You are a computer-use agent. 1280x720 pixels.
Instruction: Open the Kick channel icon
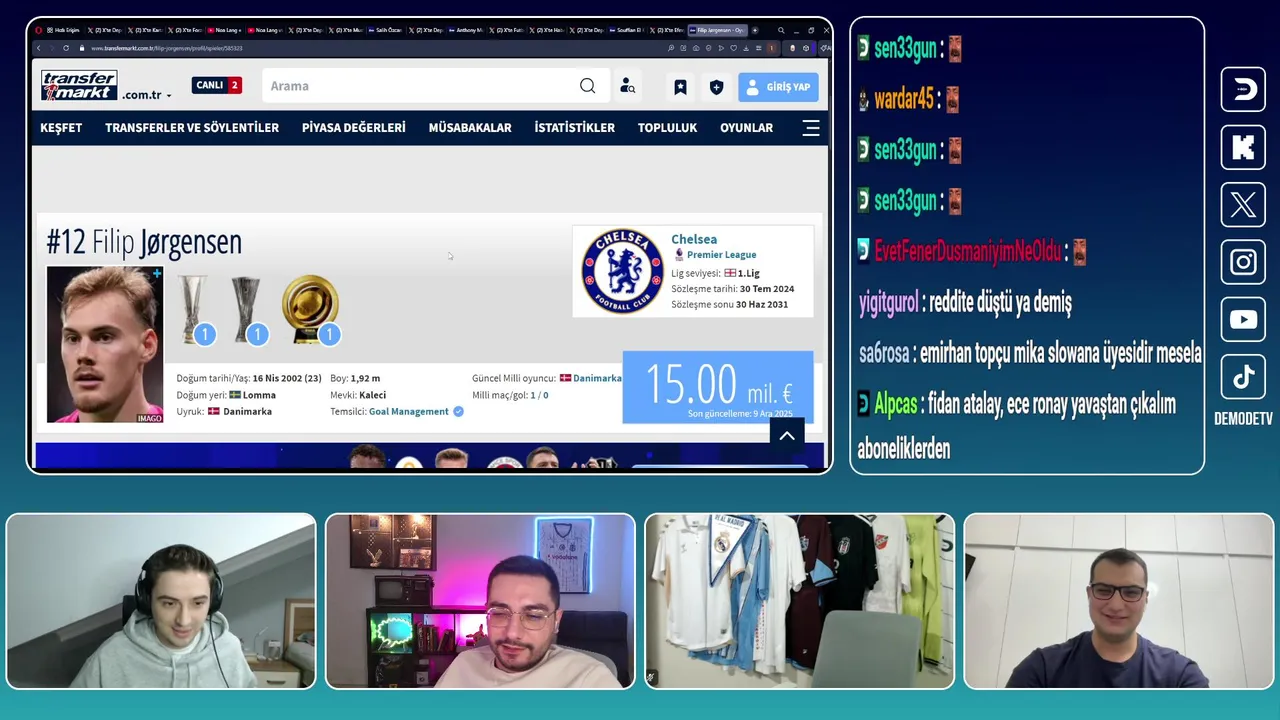coord(1243,147)
